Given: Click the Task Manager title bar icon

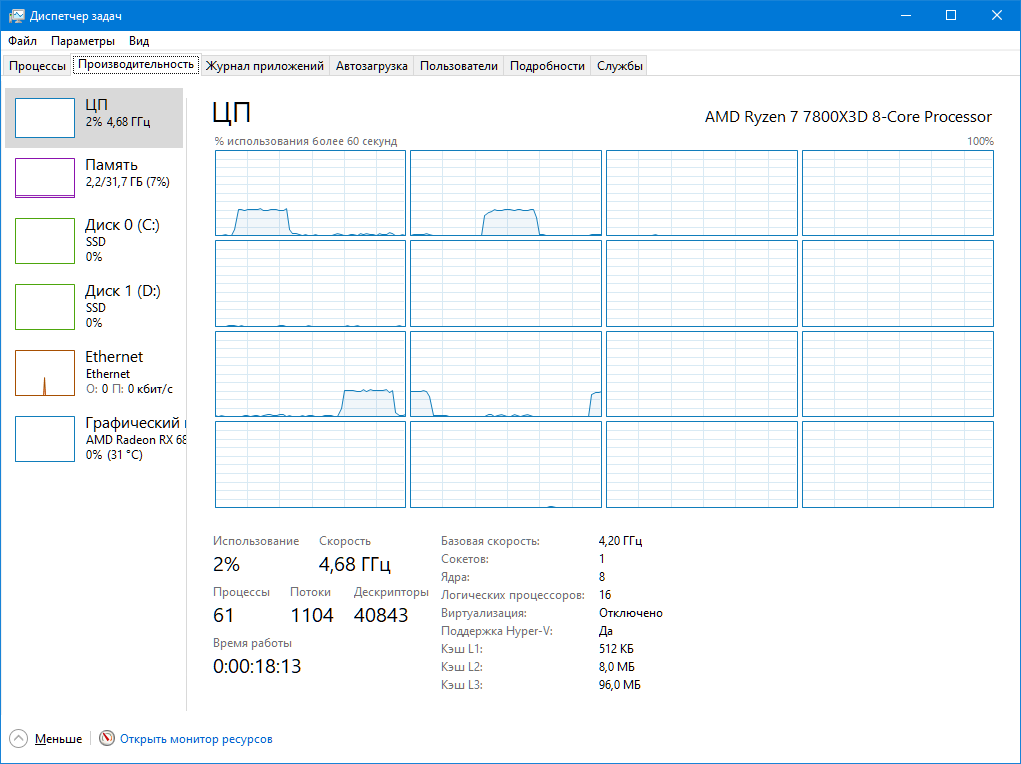Looking at the screenshot, I should pos(16,16).
